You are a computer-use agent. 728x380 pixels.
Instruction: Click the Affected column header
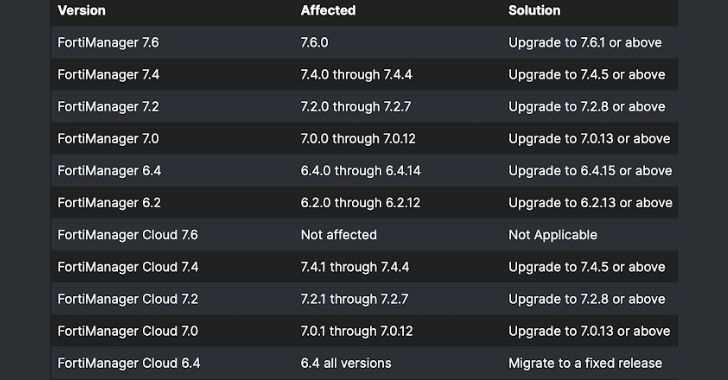(328, 10)
